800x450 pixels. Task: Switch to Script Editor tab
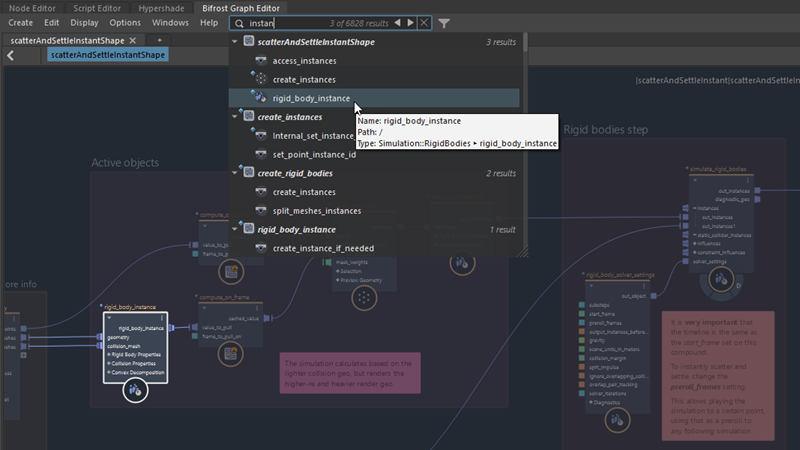(x=97, y=8)
